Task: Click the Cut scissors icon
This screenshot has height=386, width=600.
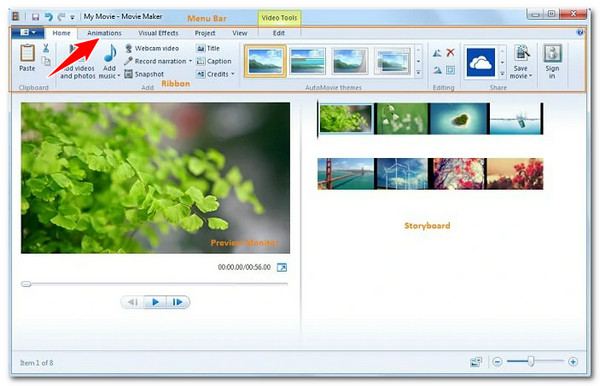Action: (x=46, y=49)
